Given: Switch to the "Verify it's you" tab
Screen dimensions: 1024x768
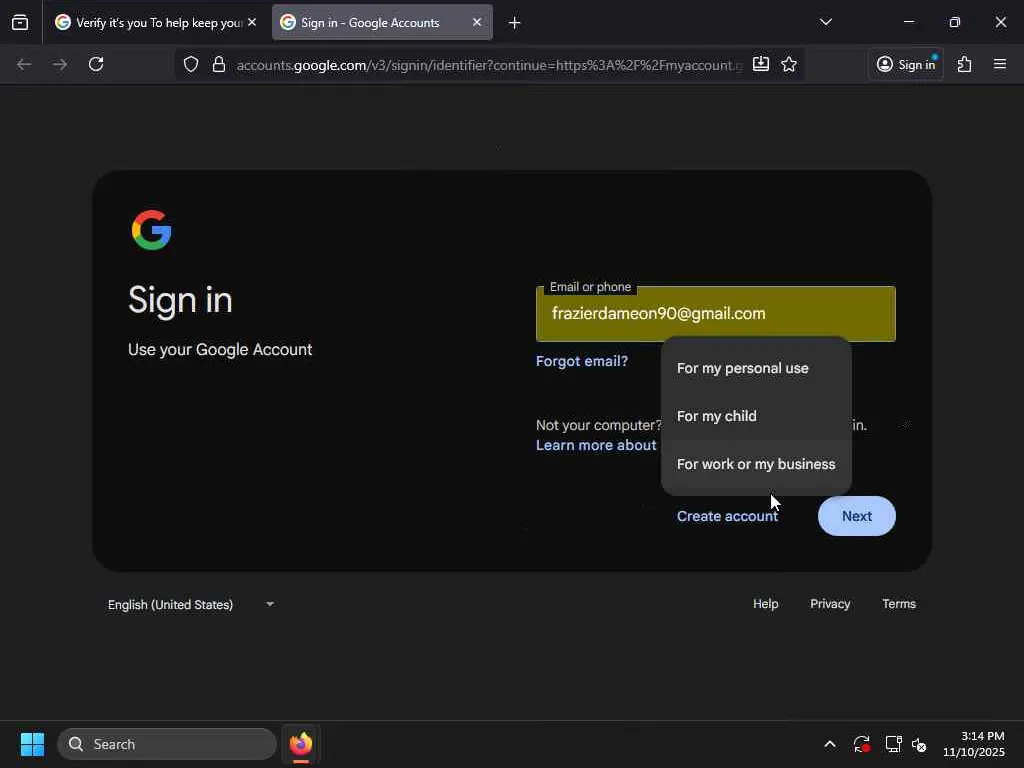Looking at the screenshot, I should (x=155, y=22).
